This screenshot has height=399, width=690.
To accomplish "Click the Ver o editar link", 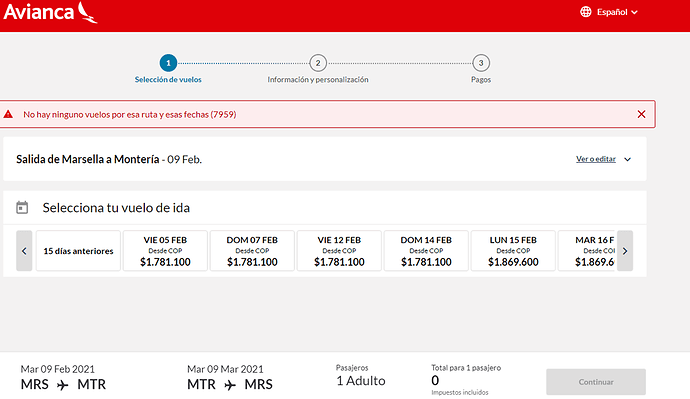I will (x=596, y=159).
